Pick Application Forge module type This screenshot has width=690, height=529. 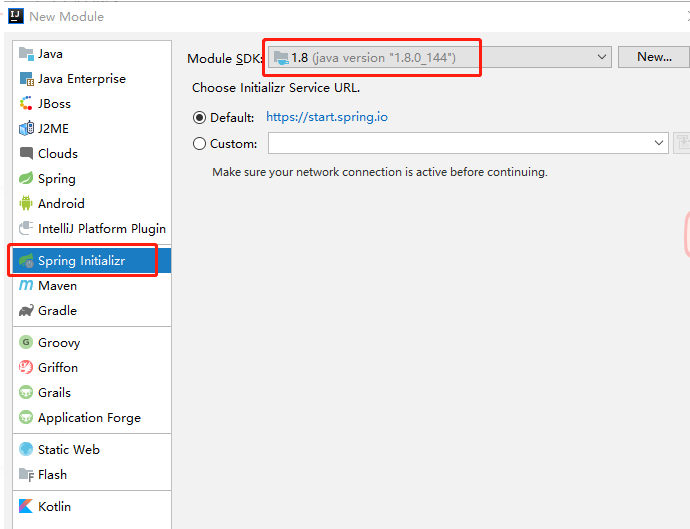point(92,417)
